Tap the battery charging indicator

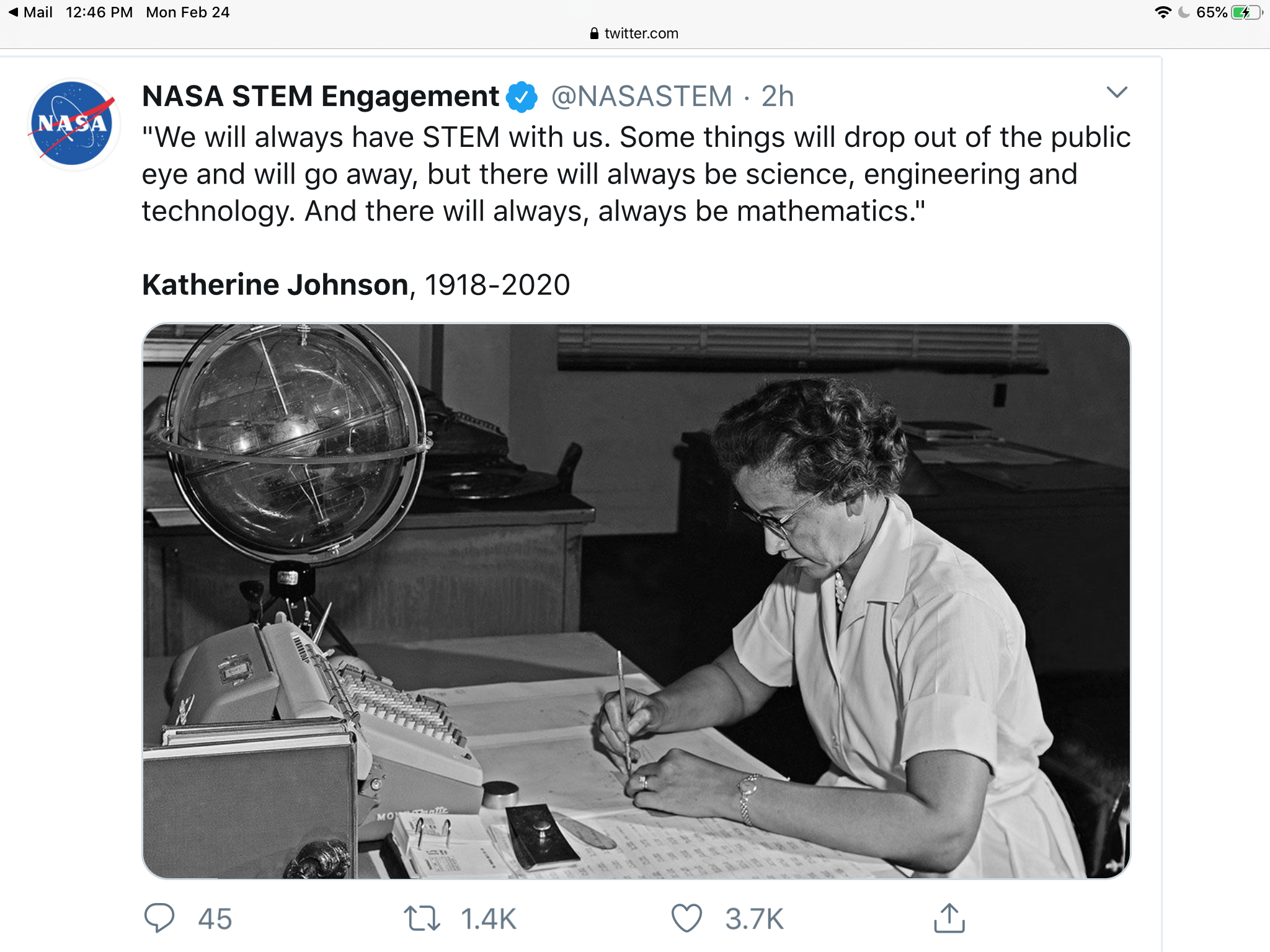click(1245, 12)
